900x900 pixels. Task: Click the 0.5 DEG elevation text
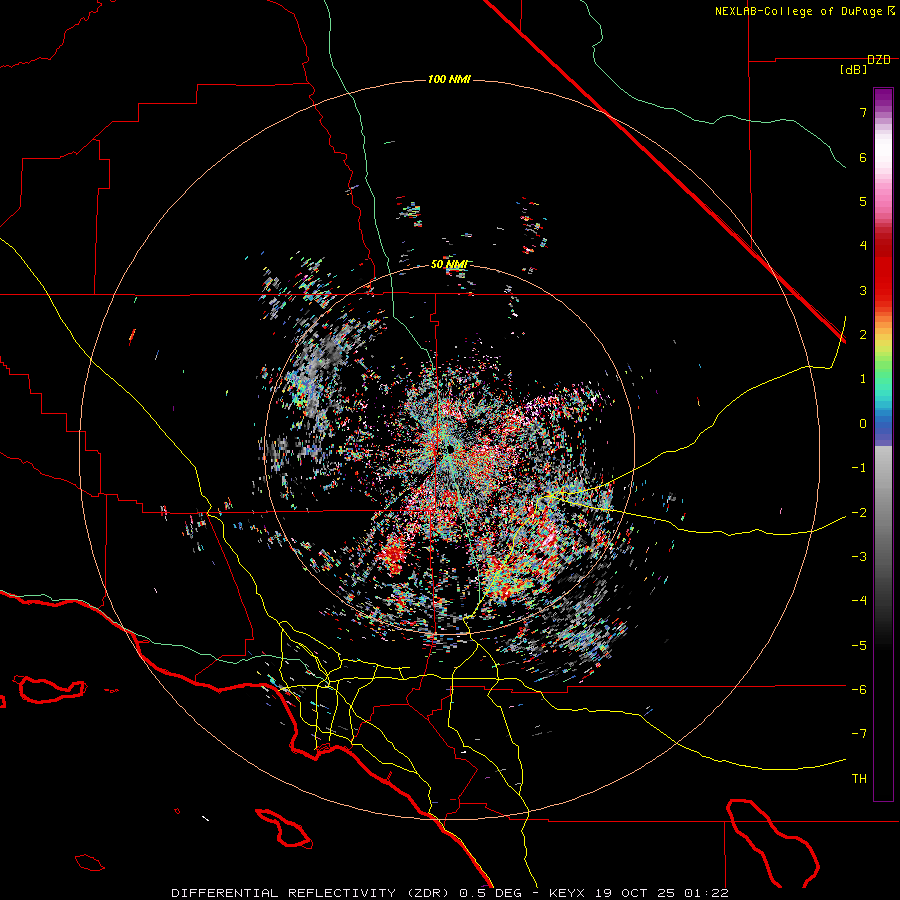[491, 893]
